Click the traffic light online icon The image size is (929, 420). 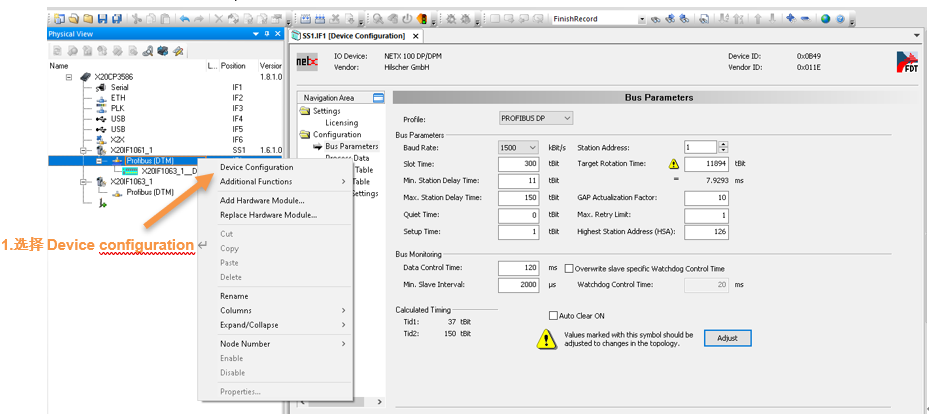[x=422, y=19]
